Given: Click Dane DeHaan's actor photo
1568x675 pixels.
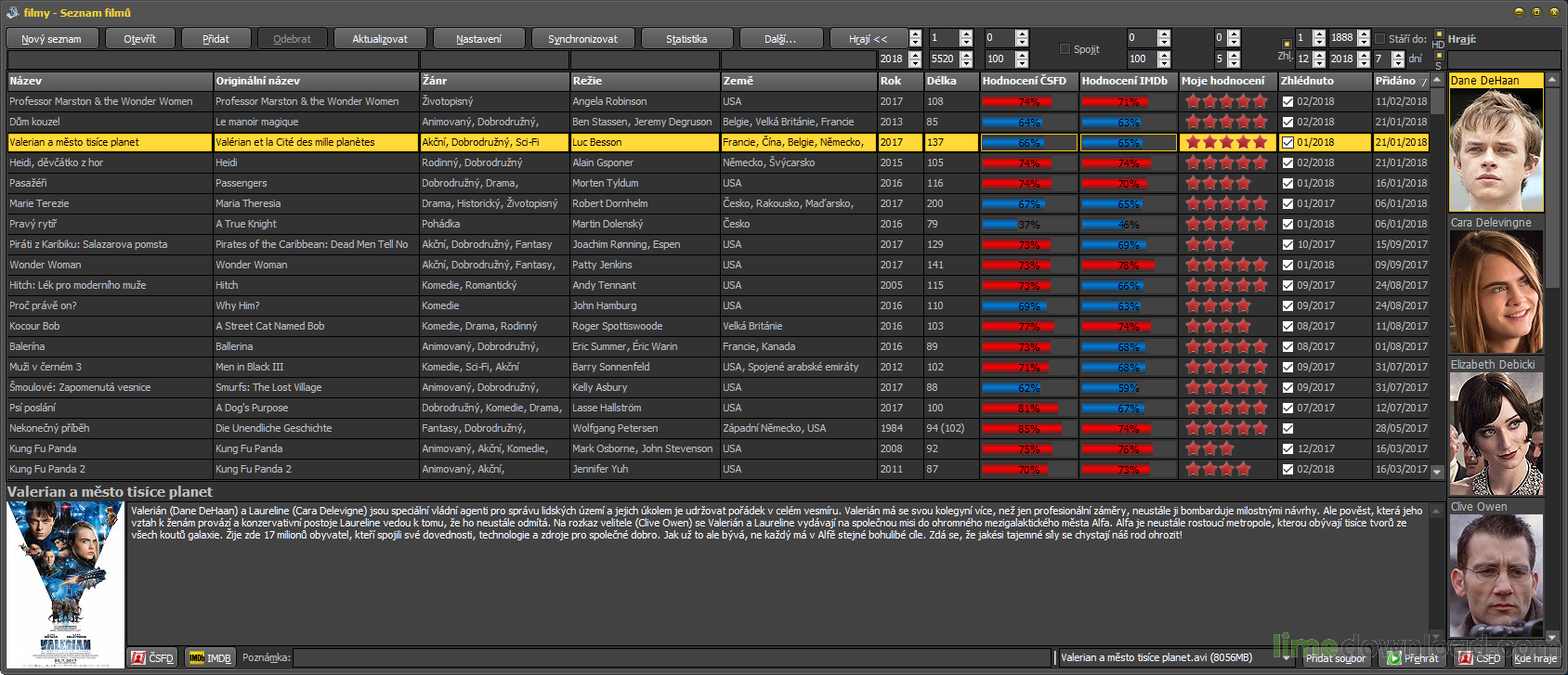Looking at the screenshot, I should (1496, 149).
